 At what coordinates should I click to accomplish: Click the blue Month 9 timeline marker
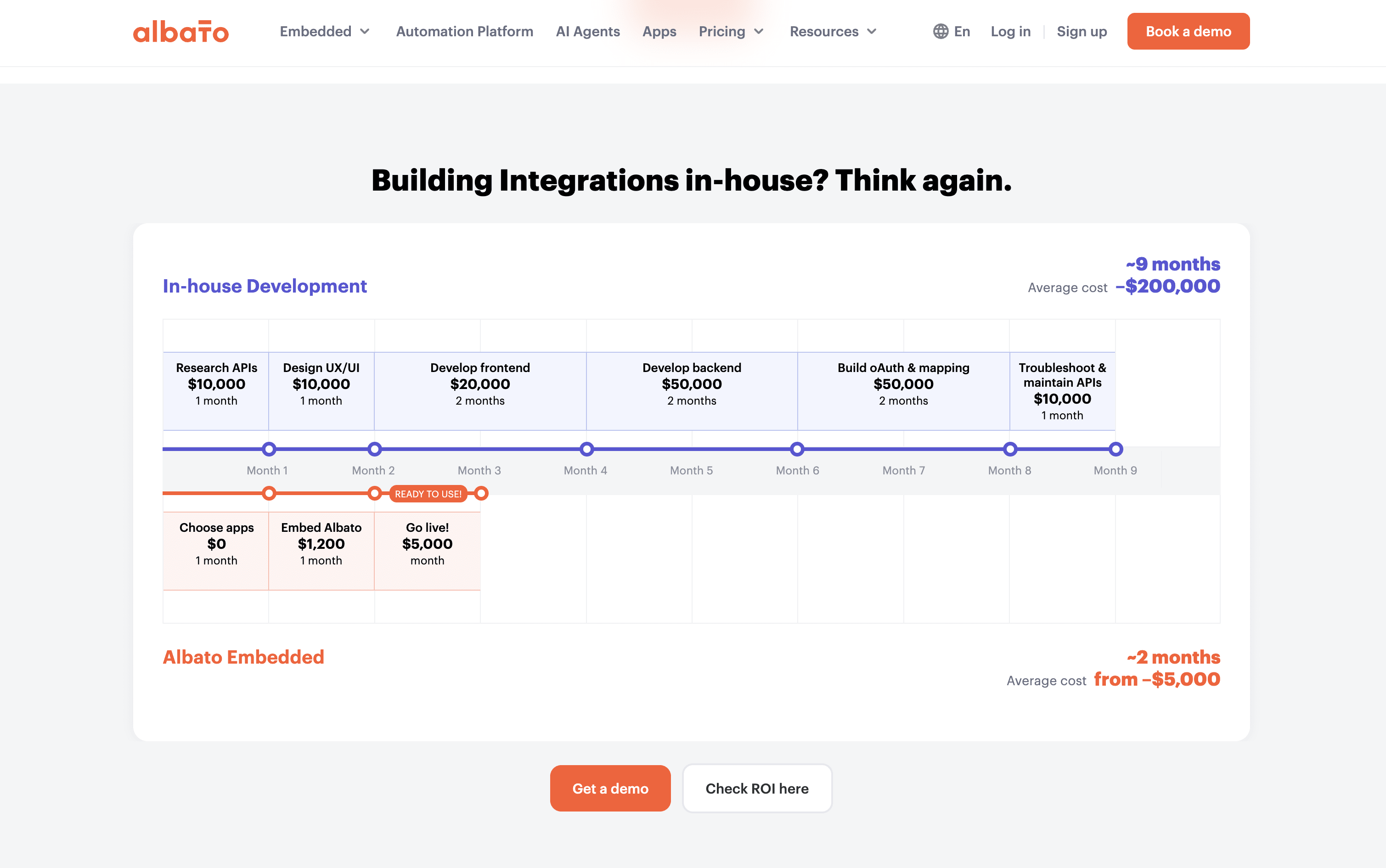tap(1116, 449)
